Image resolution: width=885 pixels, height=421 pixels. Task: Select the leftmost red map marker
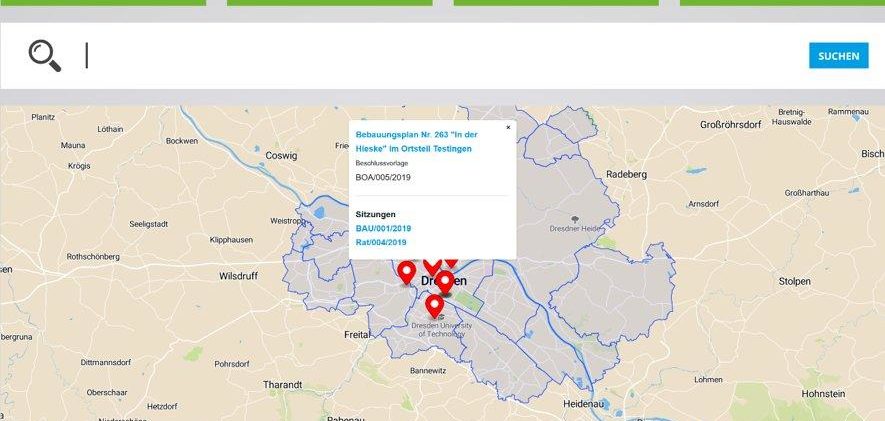[406, 271]
